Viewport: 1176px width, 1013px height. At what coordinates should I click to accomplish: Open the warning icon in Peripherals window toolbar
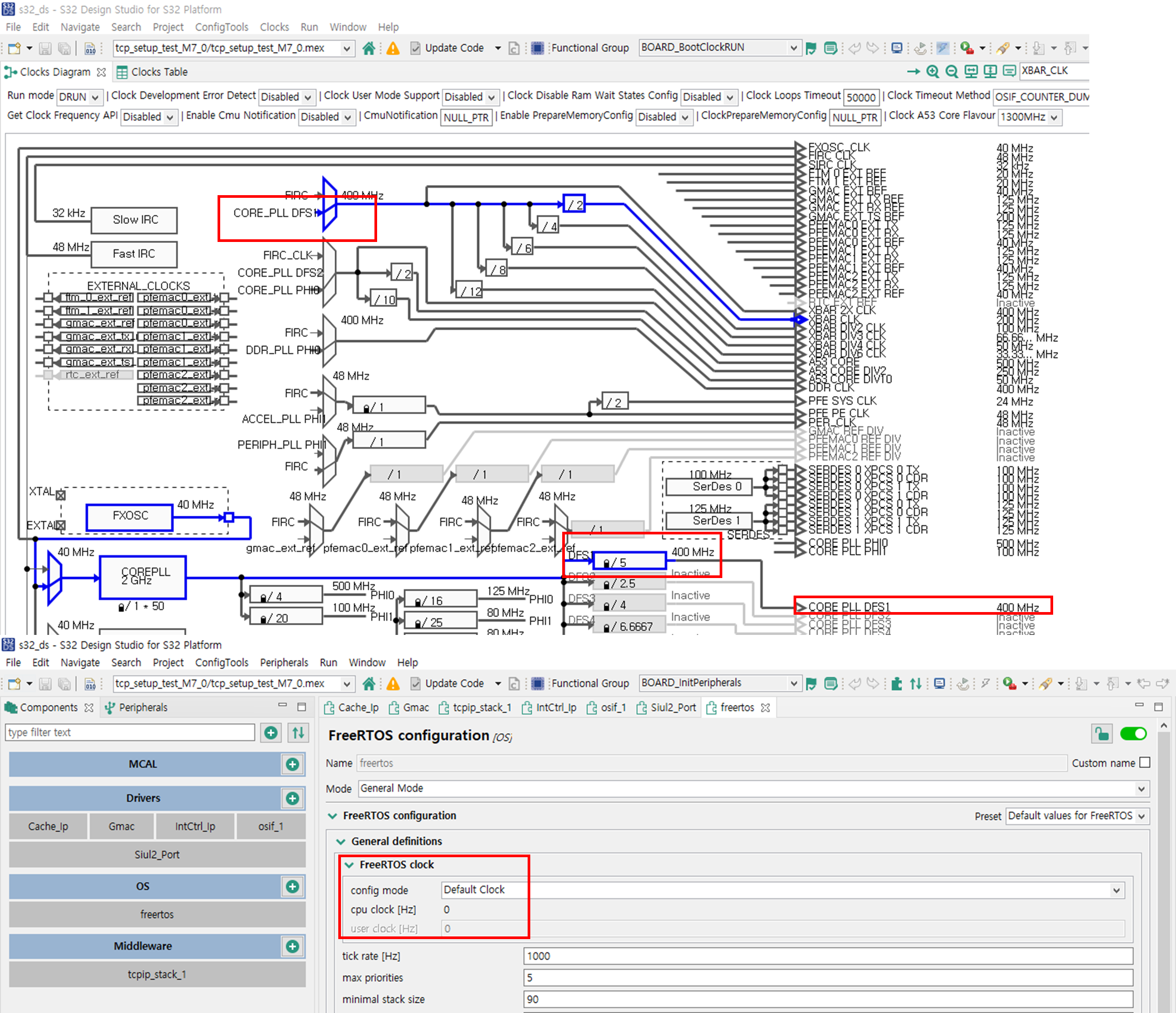click(x=393, y=684)
